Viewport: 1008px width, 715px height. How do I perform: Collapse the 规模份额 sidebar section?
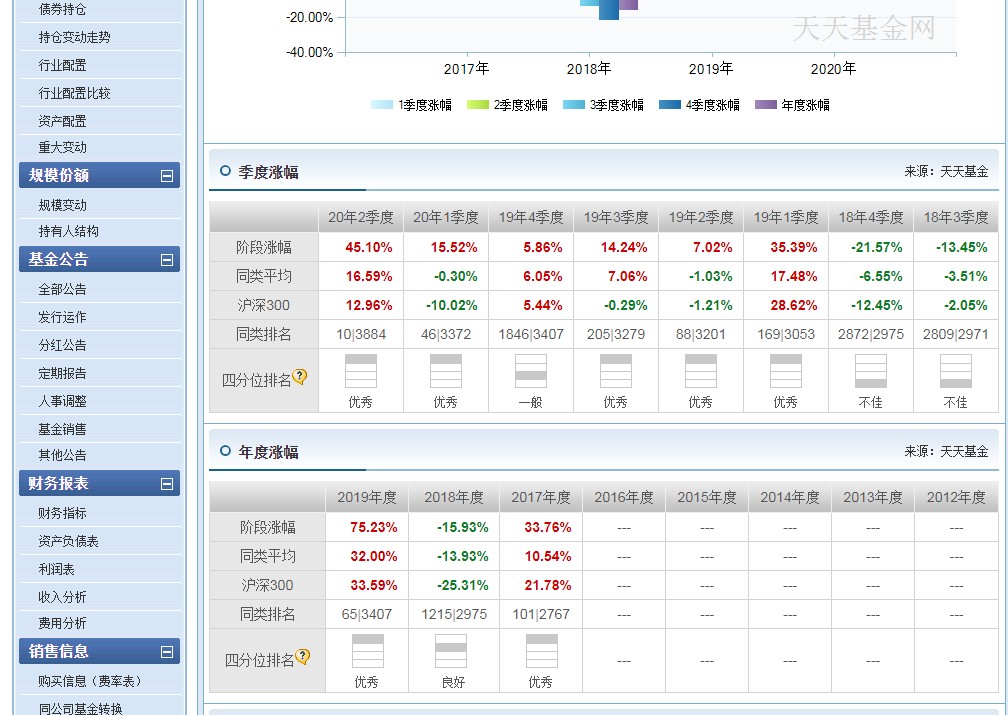point(166,176)
